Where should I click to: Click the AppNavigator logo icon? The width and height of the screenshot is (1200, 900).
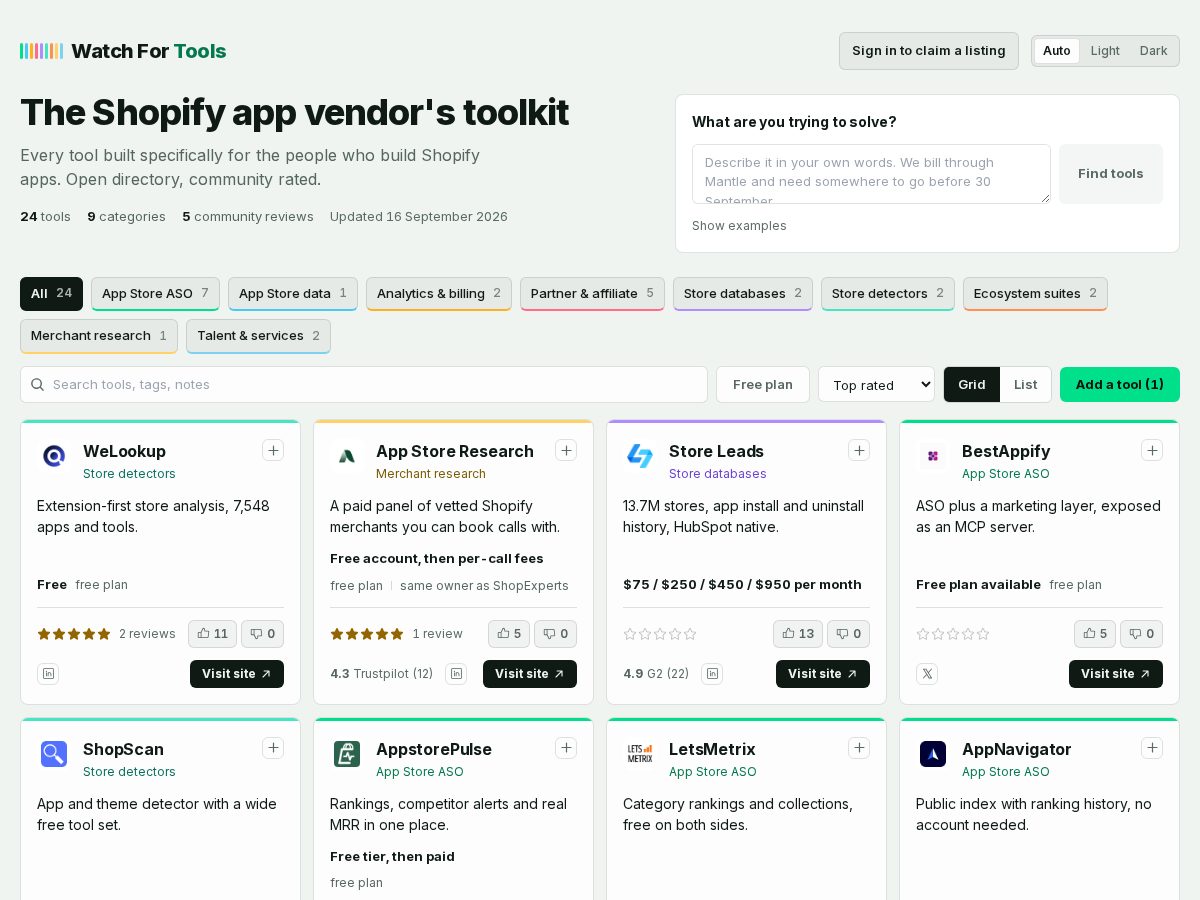pyautogui.click(x=933, y=754)
